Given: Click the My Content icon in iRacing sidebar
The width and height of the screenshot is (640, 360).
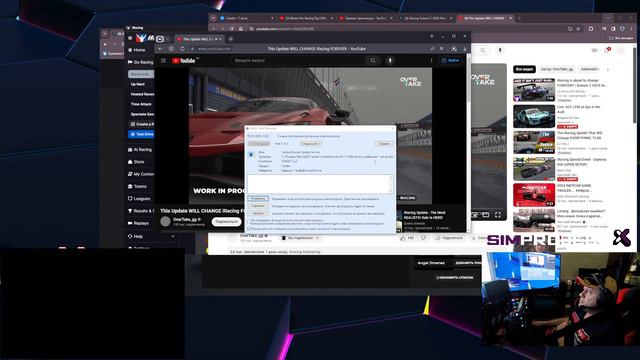Looking at the screenshot, I should click(130, 174).
